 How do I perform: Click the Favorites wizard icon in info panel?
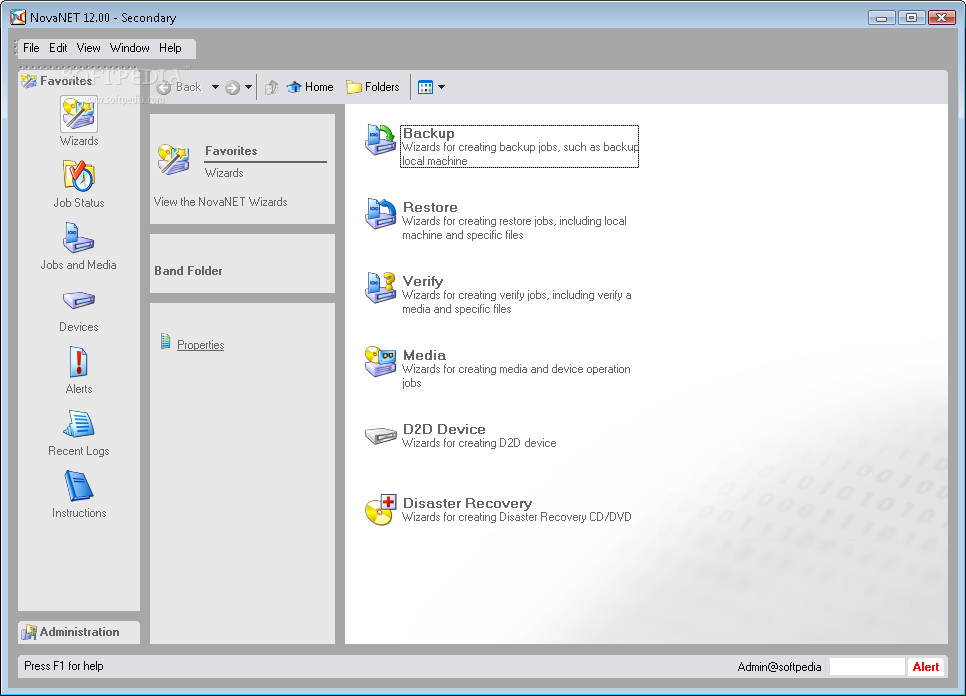click(x=173, y=160)
